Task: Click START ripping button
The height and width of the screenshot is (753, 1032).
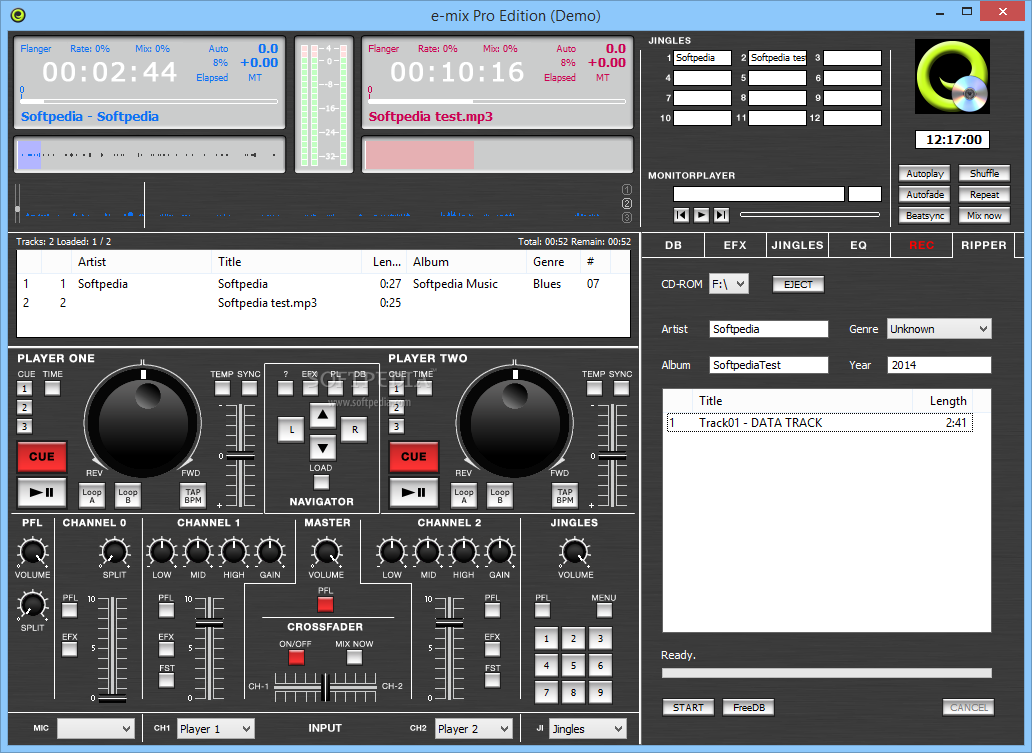Action: click(x=688, y=708)
